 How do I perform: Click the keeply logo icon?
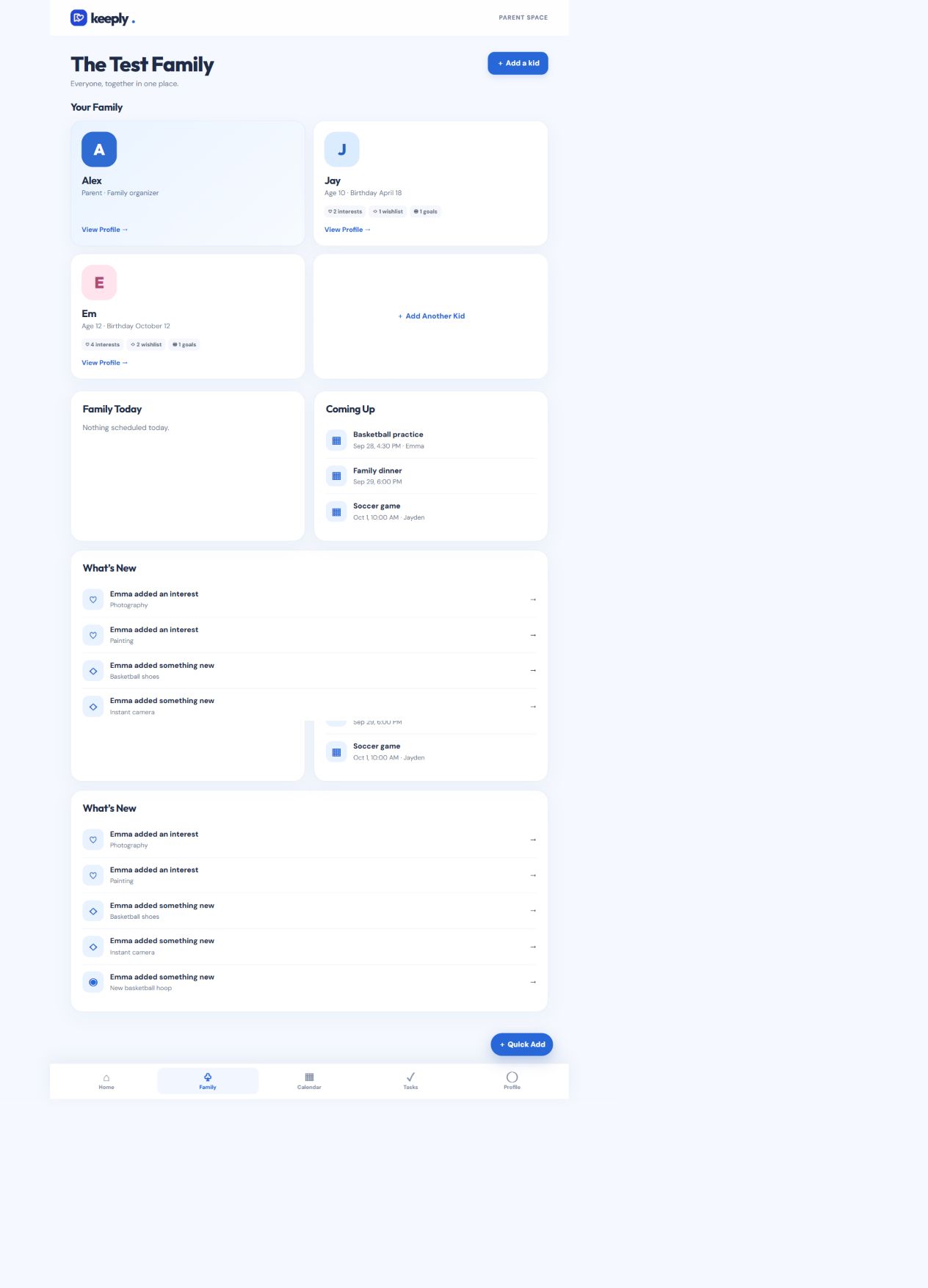coord(79,18)
